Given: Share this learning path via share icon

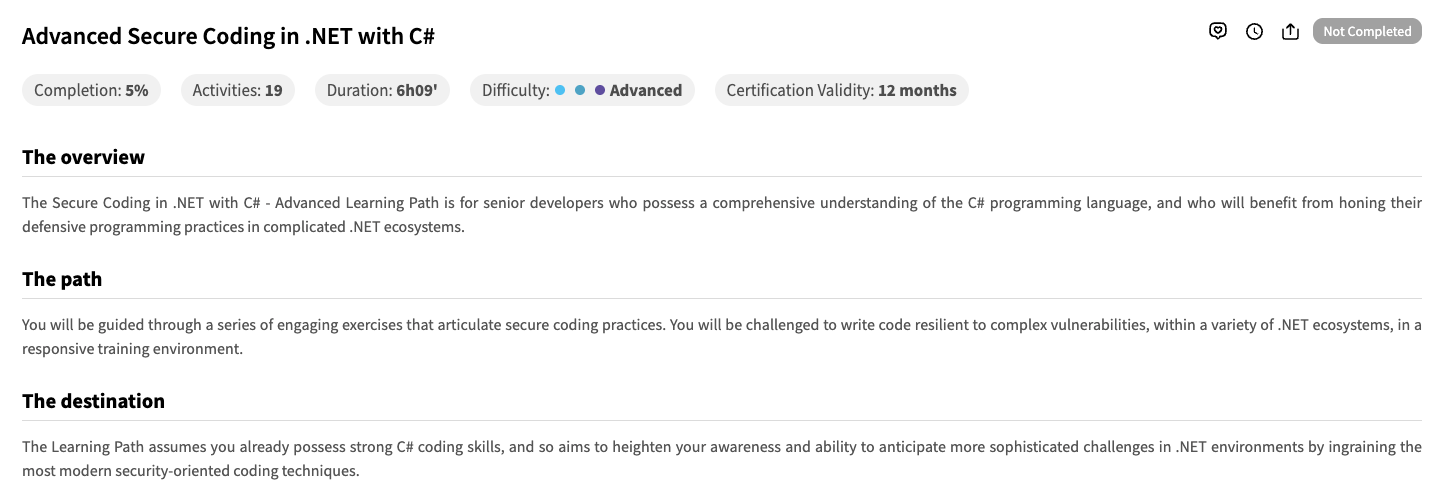Looking at the screenshot, I should point(1290,31).
